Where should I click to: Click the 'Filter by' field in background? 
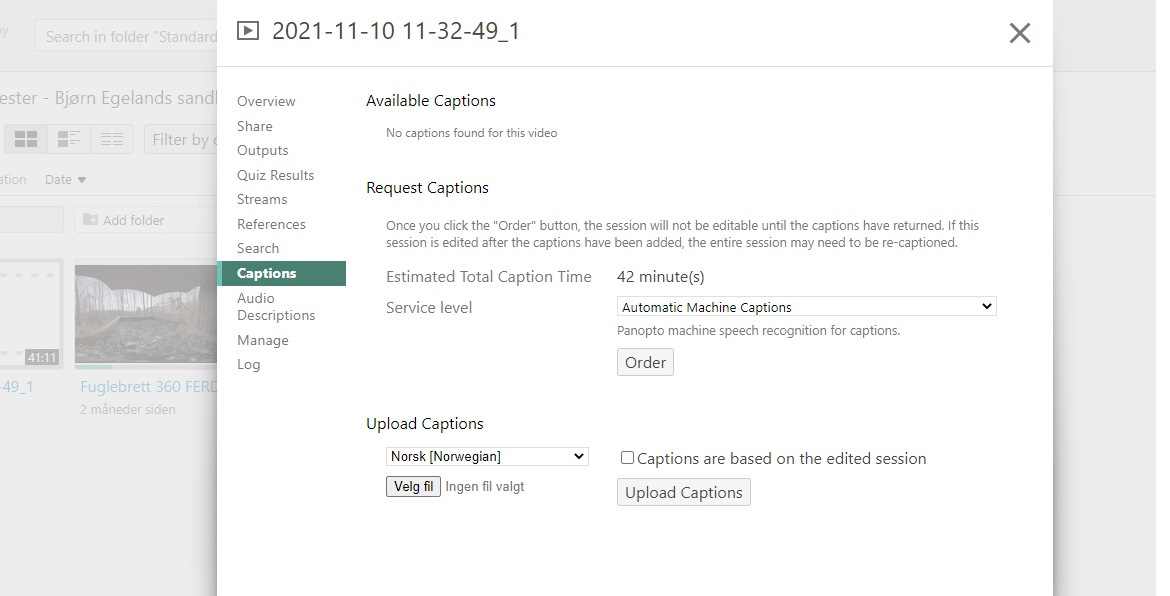click(x=181, y=139)
